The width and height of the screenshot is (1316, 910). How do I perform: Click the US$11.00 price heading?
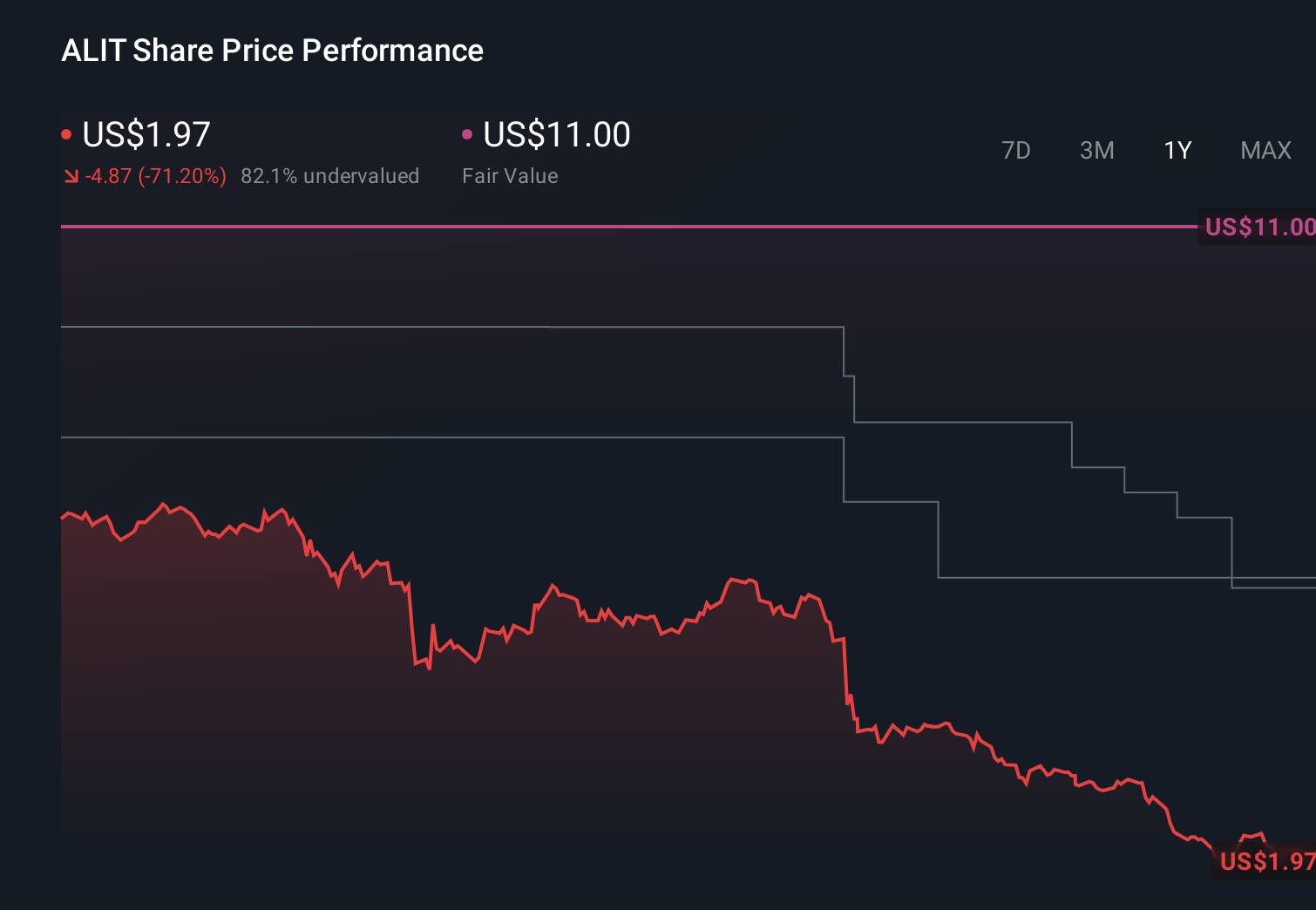click(x=555, y=134)
